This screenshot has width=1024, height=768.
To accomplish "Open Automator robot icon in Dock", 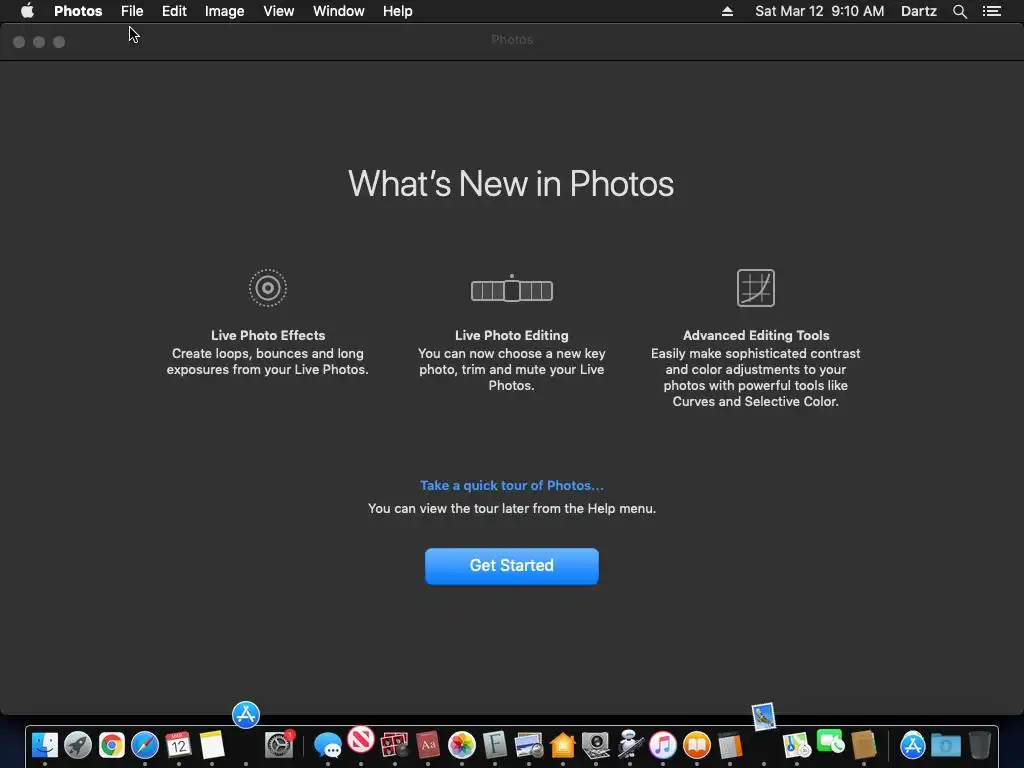I will (x=630, y=744).
